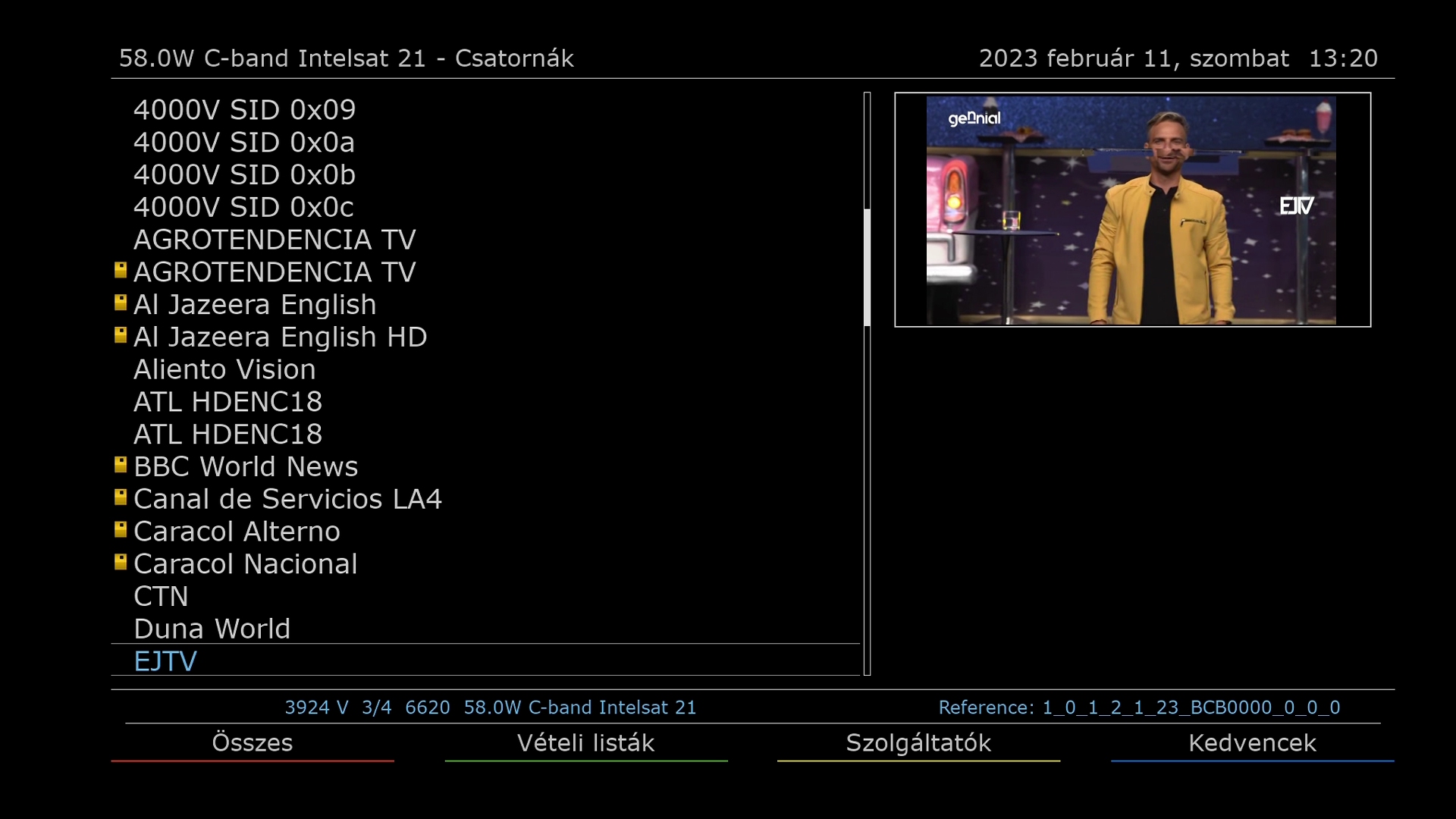1456x819 pixels.
Task: Choose Caracol Nacional channel name
Action: coord(245,564)
